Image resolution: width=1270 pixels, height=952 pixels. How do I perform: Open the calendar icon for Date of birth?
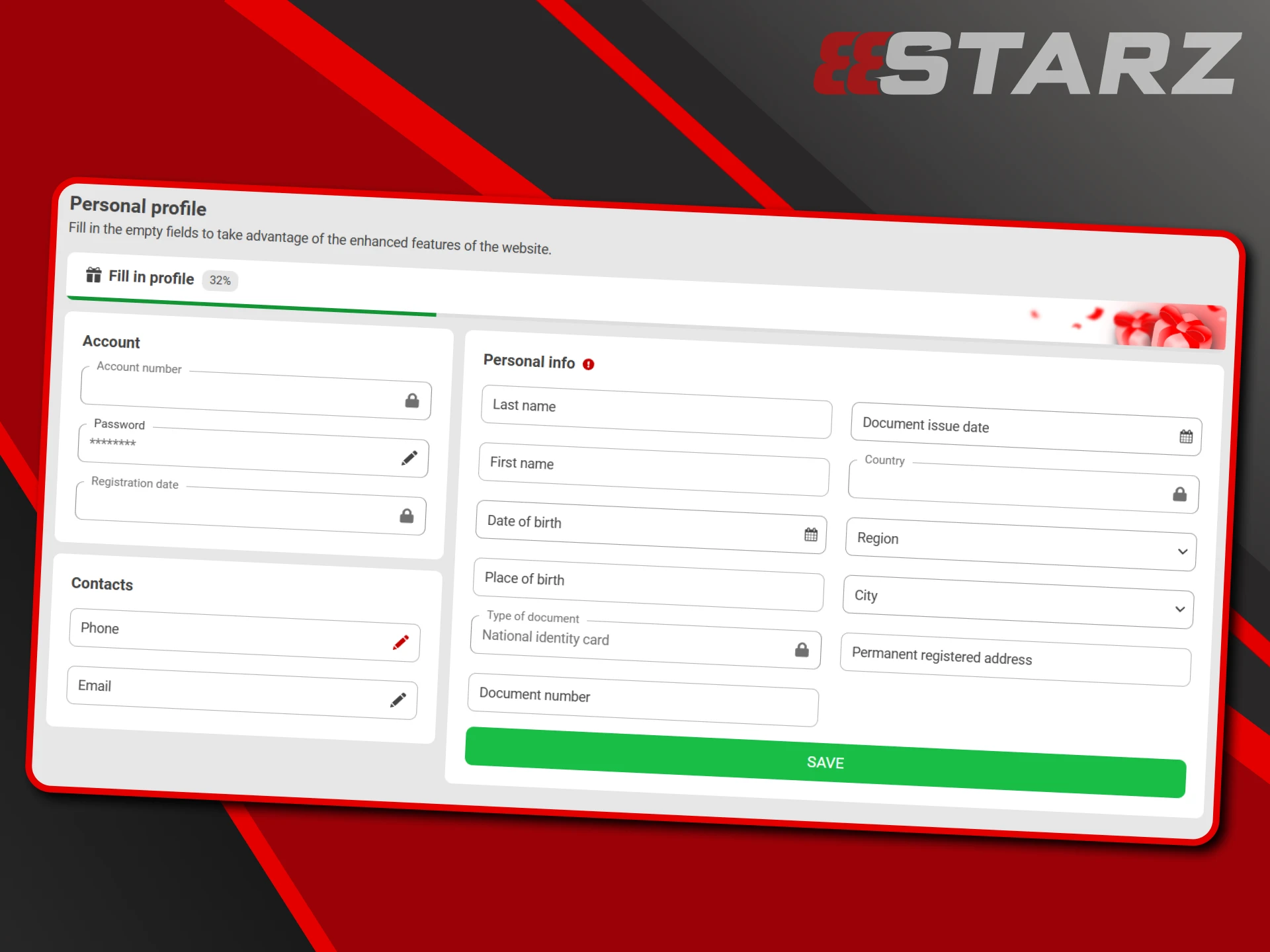pos(811,534)
